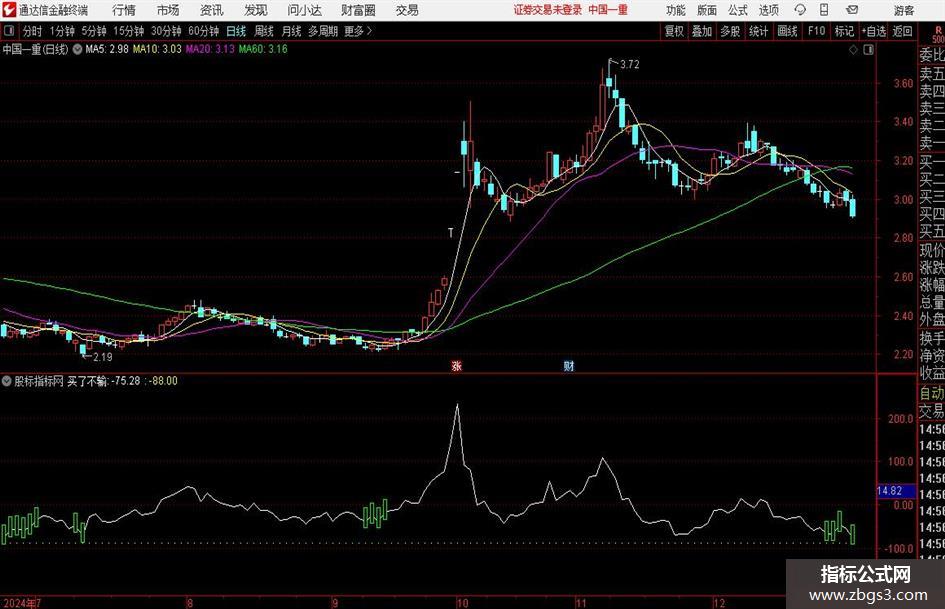Viewport: 945px width, 609px height.
Task: Click the diamond icon at chart top right
Action: click(x=853, y=50)
